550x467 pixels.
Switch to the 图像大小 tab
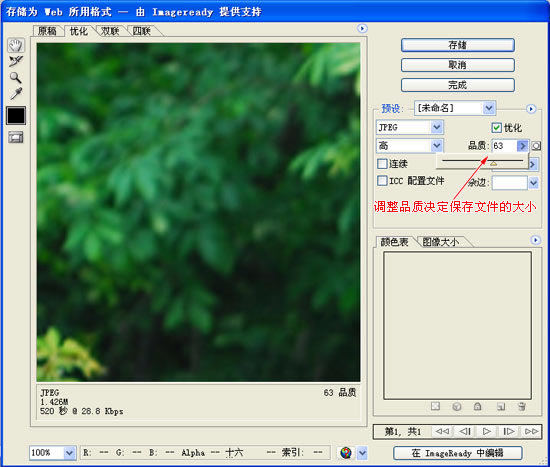[x=441, y=242]
